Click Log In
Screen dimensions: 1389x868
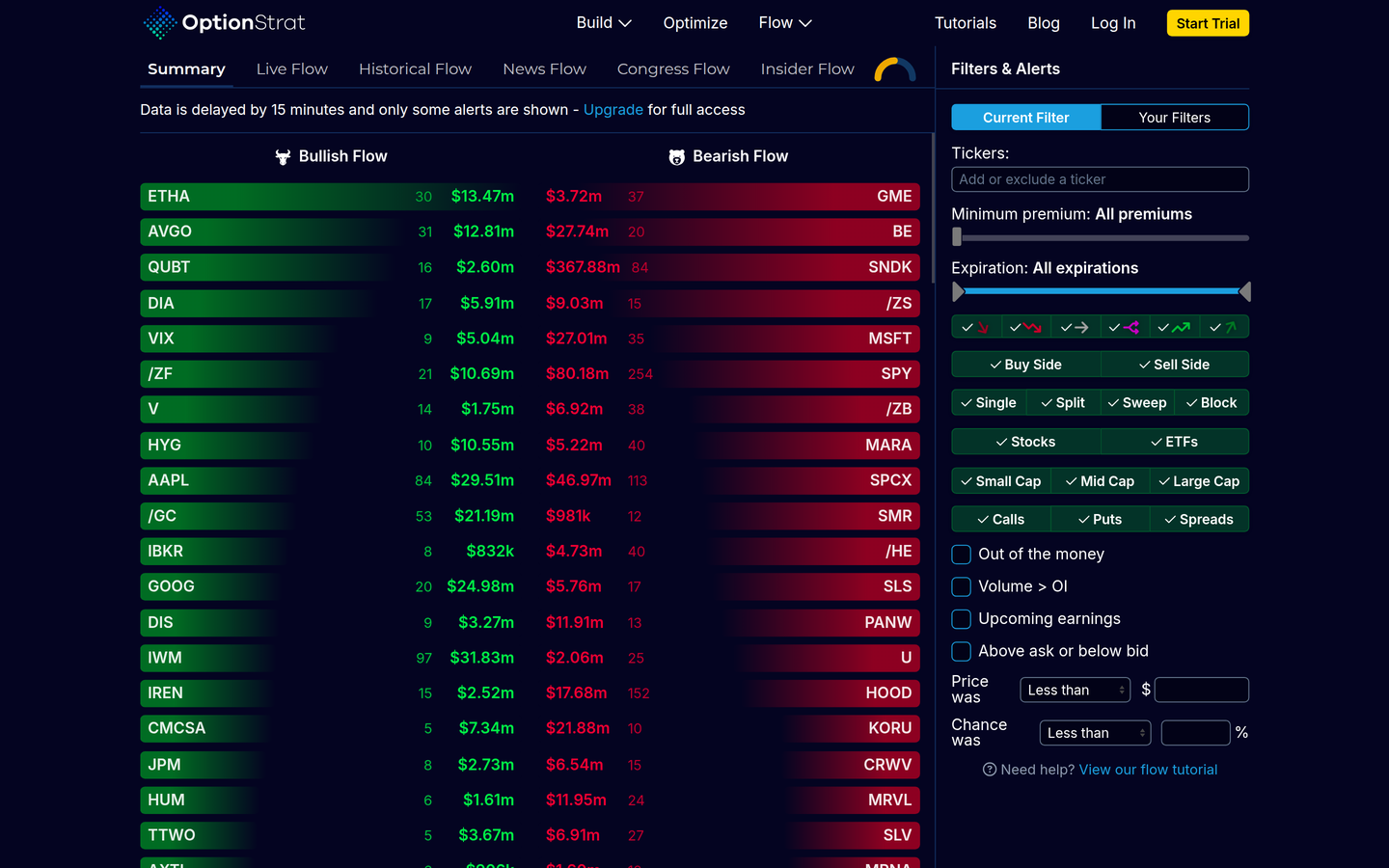pos(1113,23)
